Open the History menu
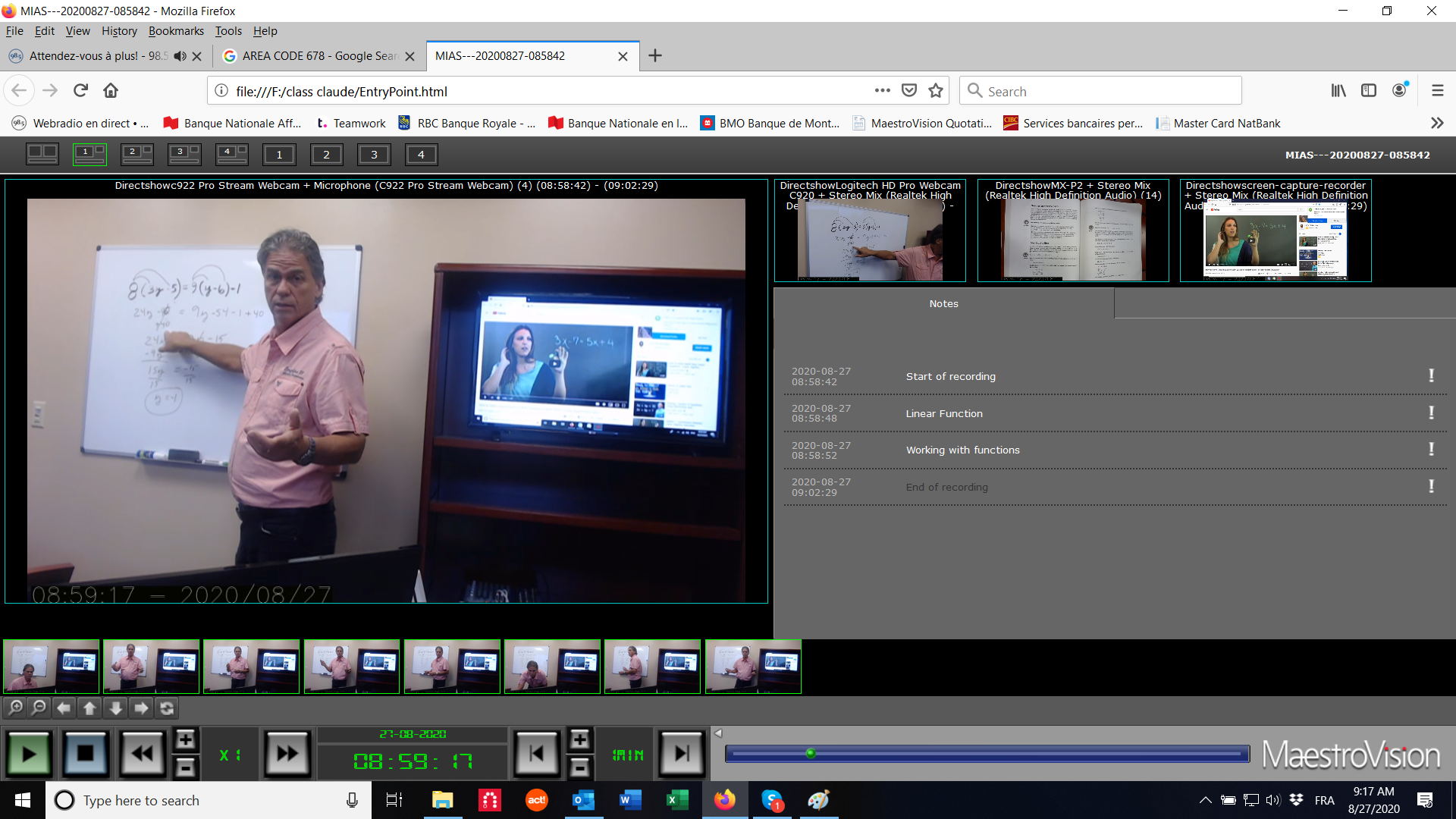 point(119,31)
